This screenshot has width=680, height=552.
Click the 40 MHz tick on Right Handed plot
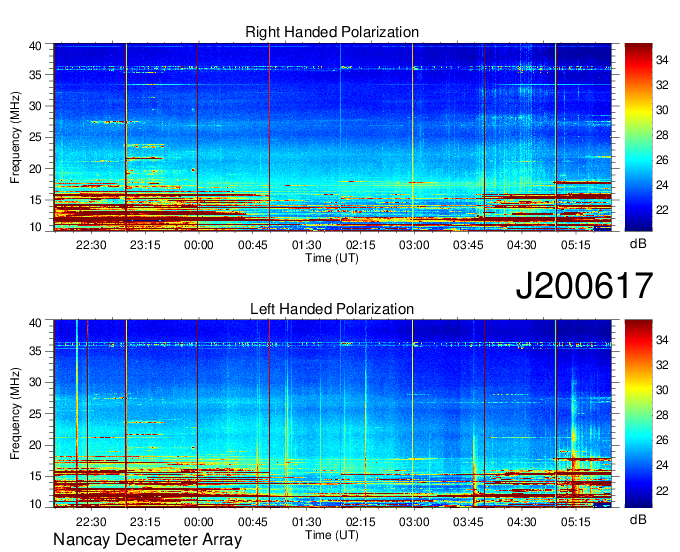click(36, 46)
